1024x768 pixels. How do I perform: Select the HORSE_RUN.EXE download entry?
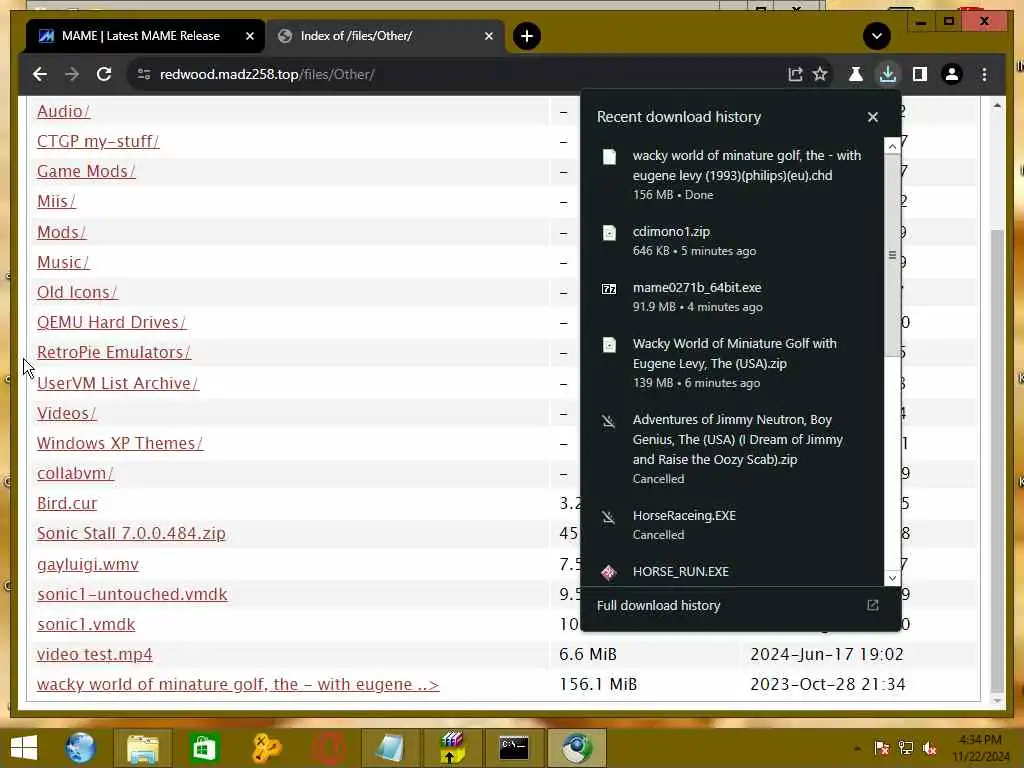click(x=732, y=571)
